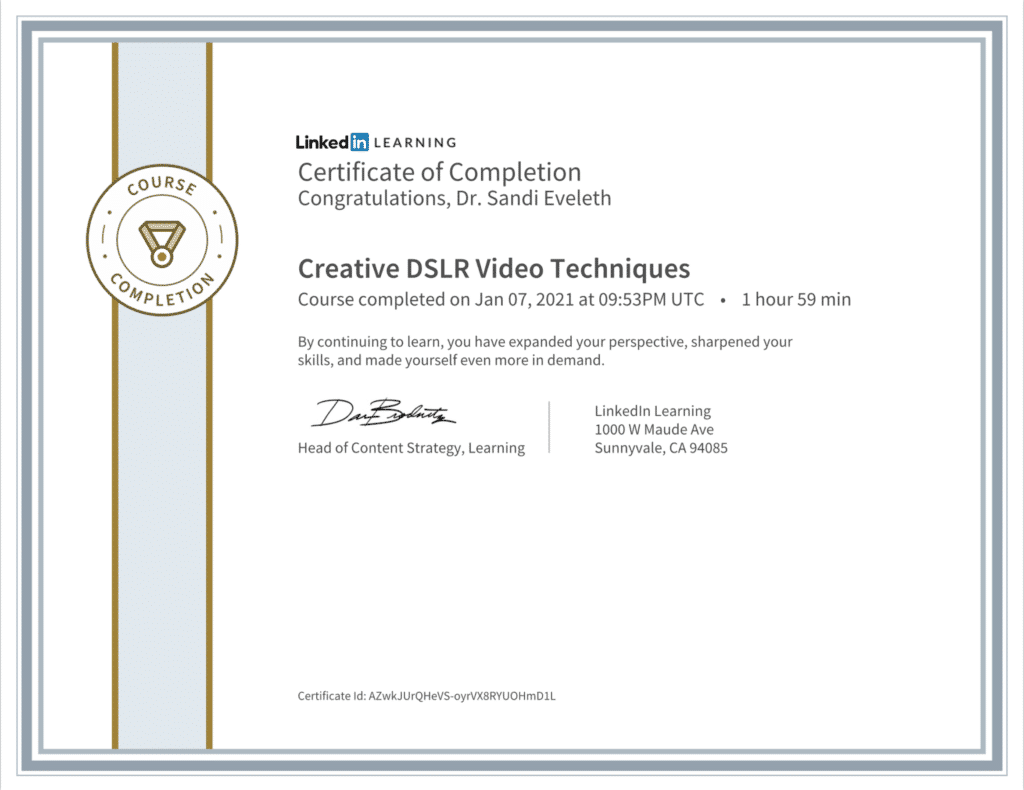Click the vertical divider beside the signature
Screen dimensions: 1024x790
coord(548,425)
